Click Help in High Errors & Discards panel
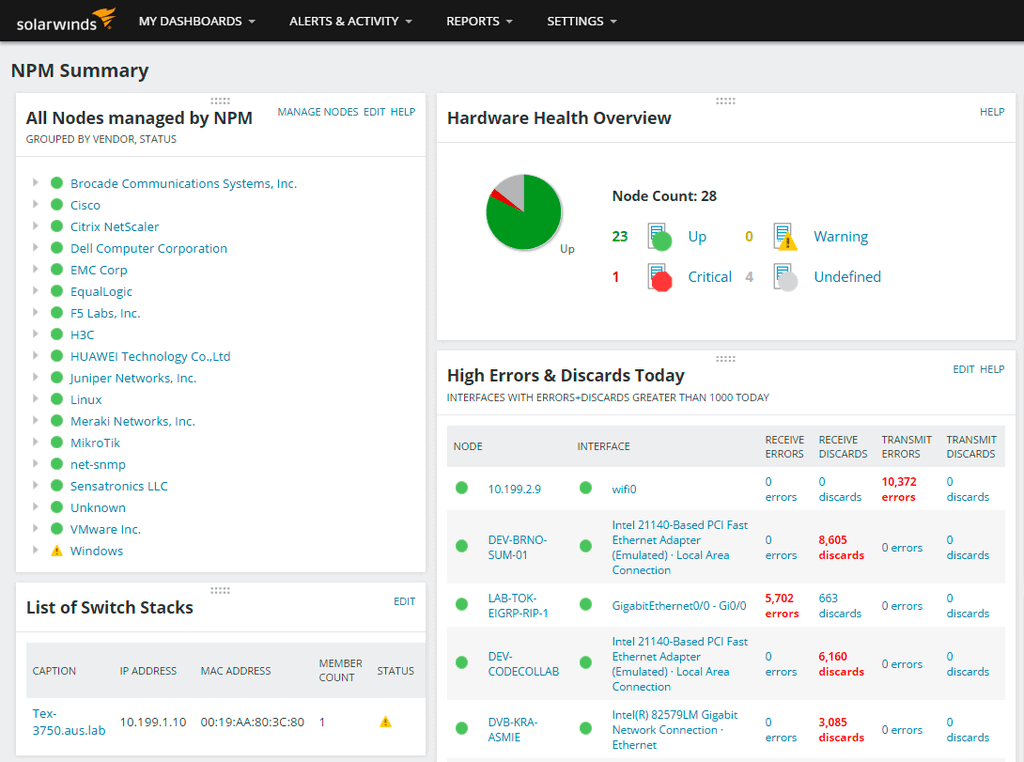The height and width of the screenshot is (762, 1024). click(x=992, y=369)
